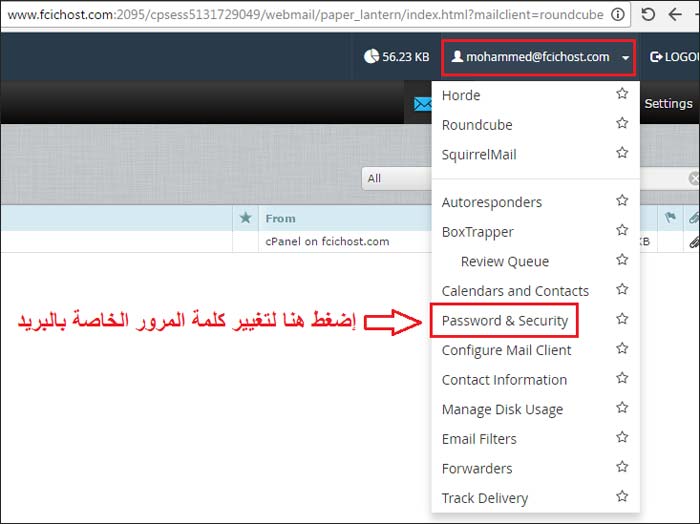Viewport: 700px width, 524px height.
Task: Click the attachment column header icon
Action: click(x=693, y=218)
